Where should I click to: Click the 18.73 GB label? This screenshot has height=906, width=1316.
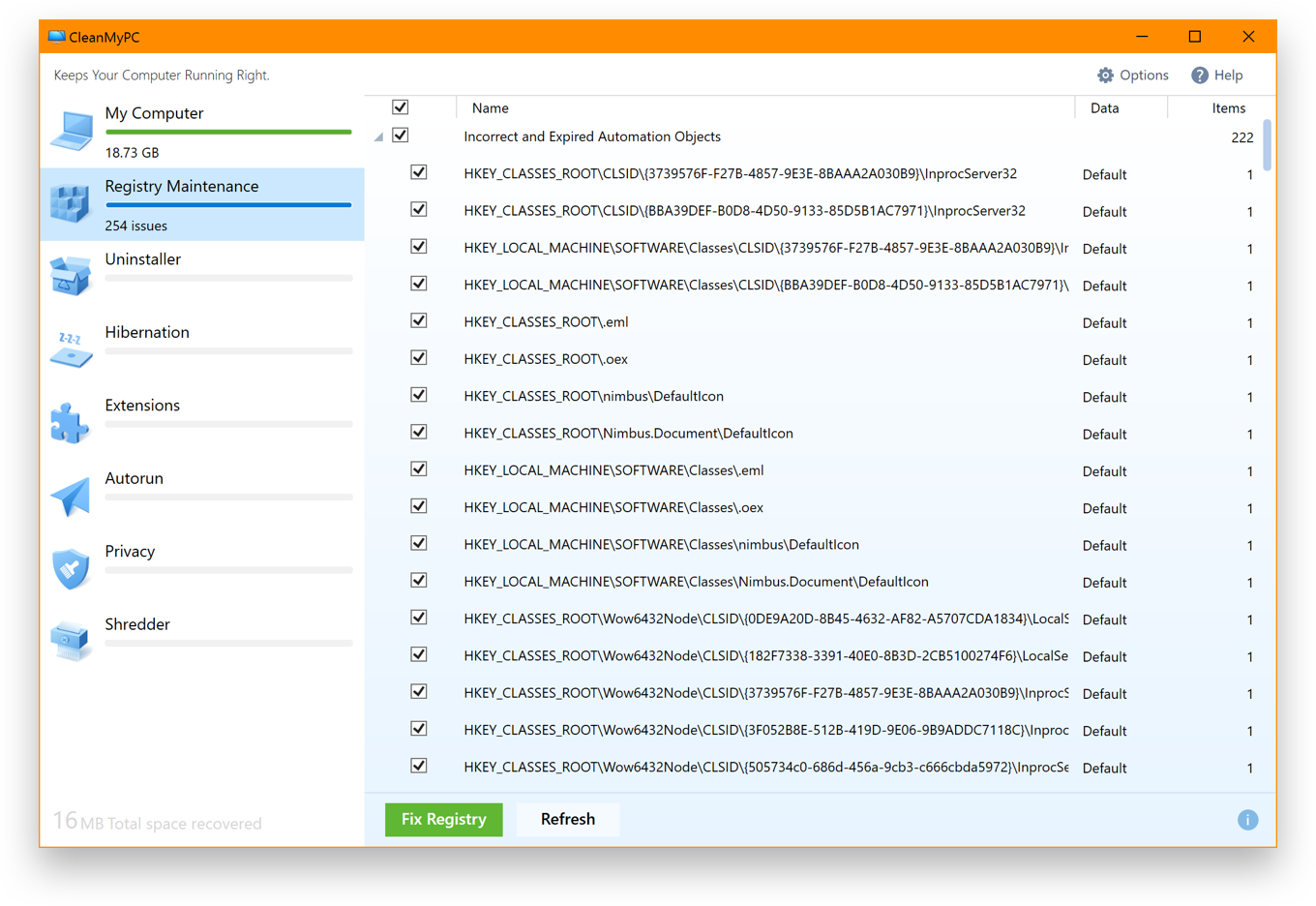tap(133, 153)
